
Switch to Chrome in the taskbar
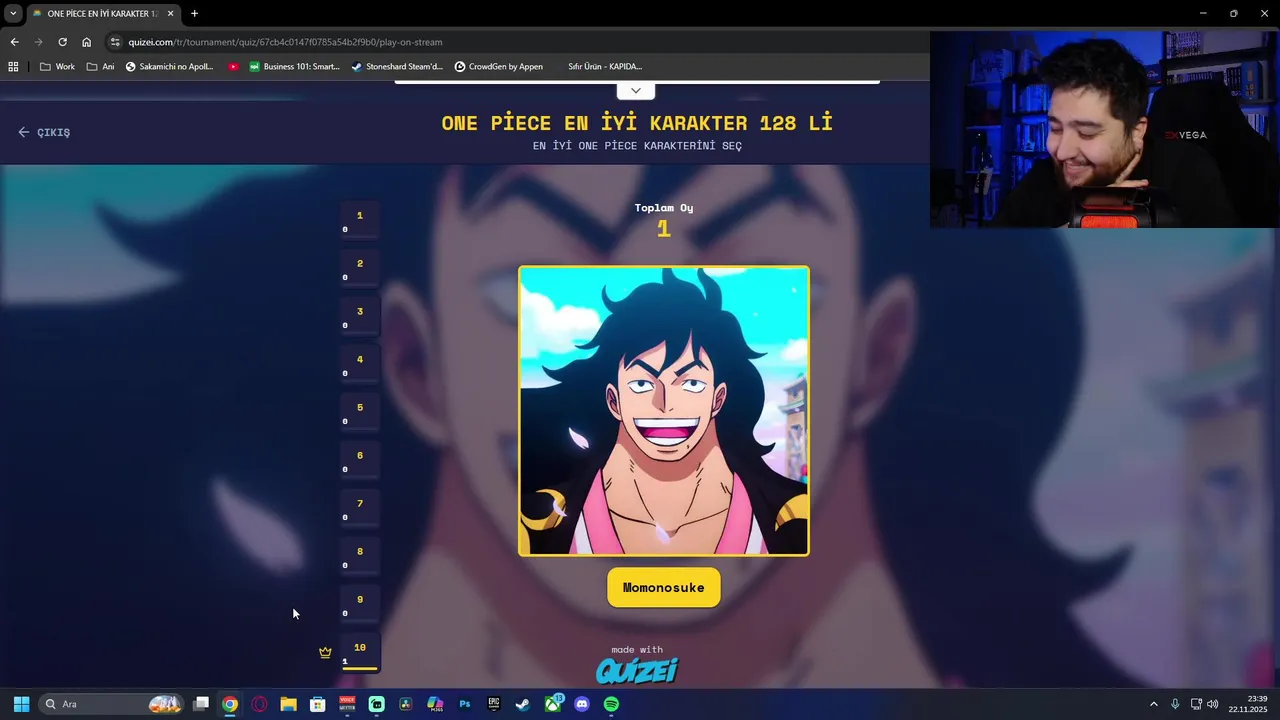(230, 704)
